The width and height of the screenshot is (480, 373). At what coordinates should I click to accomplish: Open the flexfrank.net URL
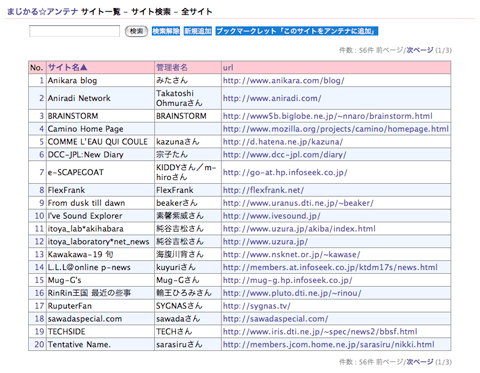263,190
